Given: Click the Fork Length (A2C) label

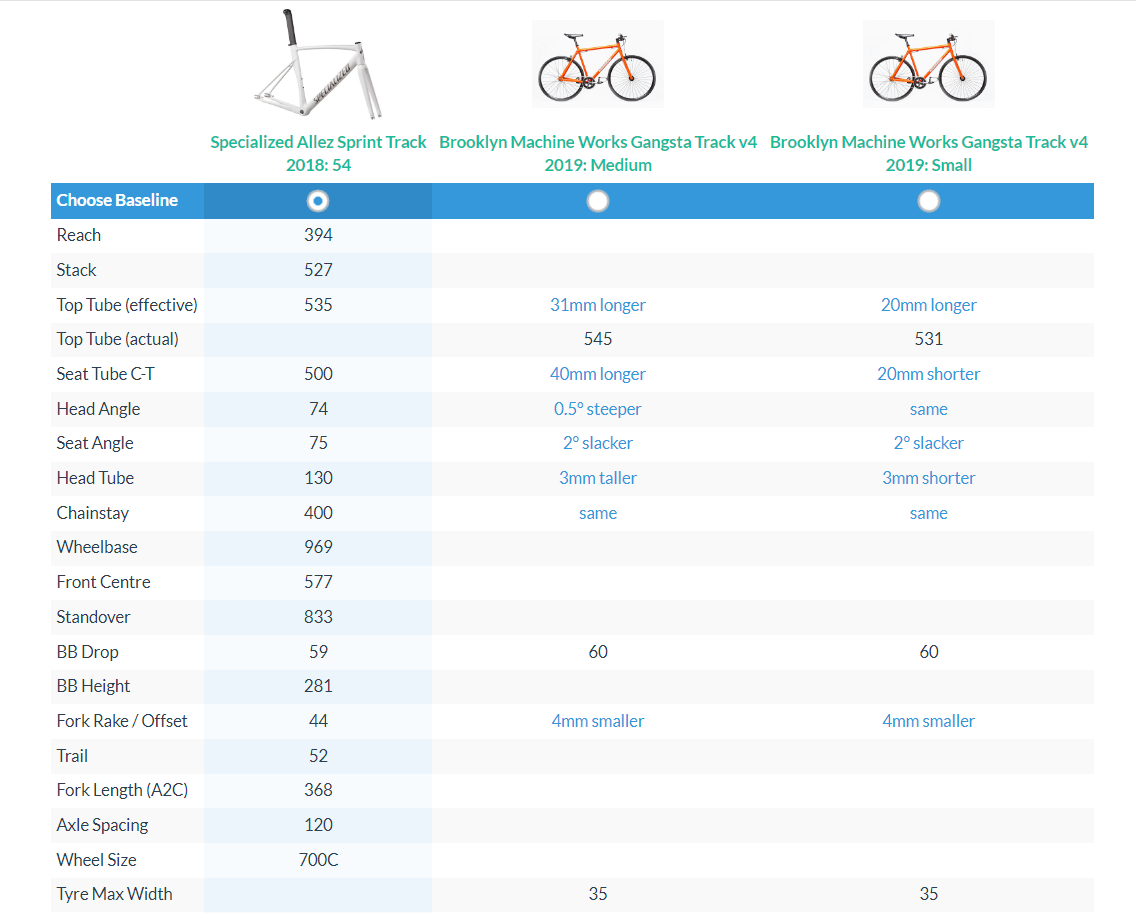Looking at the screenshot, I should pyautogui.click(x=122, y=790).
